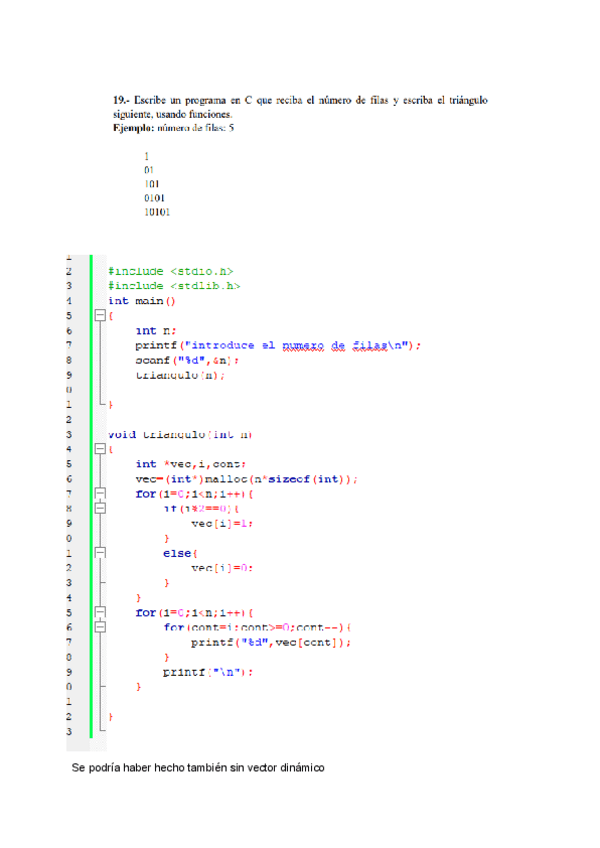Image resolution: width=600 pixels, height=848 pixels.
Task: Click the 'if(i%2==0){' code line
Action: (201, 509)
